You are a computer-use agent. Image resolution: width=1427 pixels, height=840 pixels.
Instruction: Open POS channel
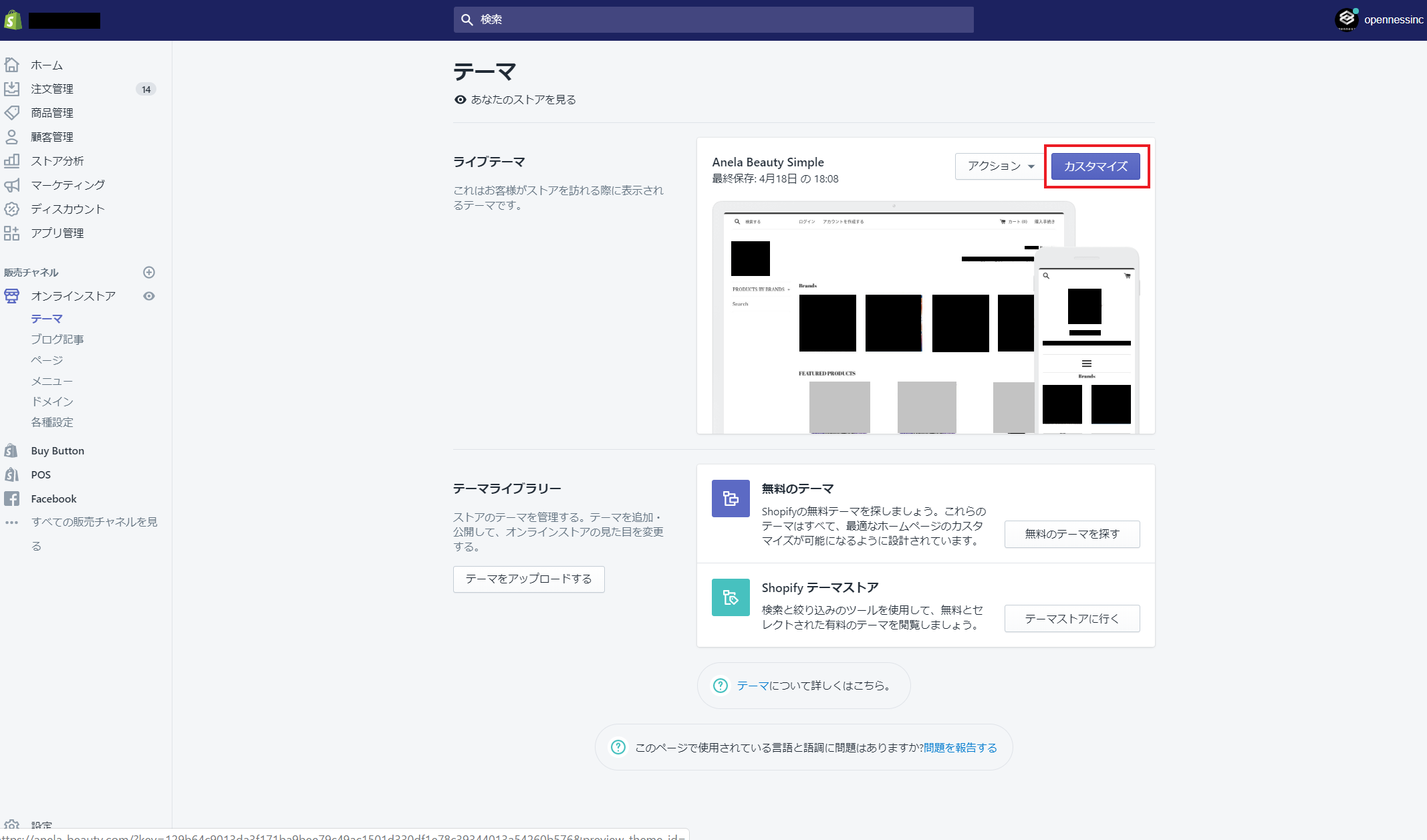pyautogui.click(x=41, y=474)
